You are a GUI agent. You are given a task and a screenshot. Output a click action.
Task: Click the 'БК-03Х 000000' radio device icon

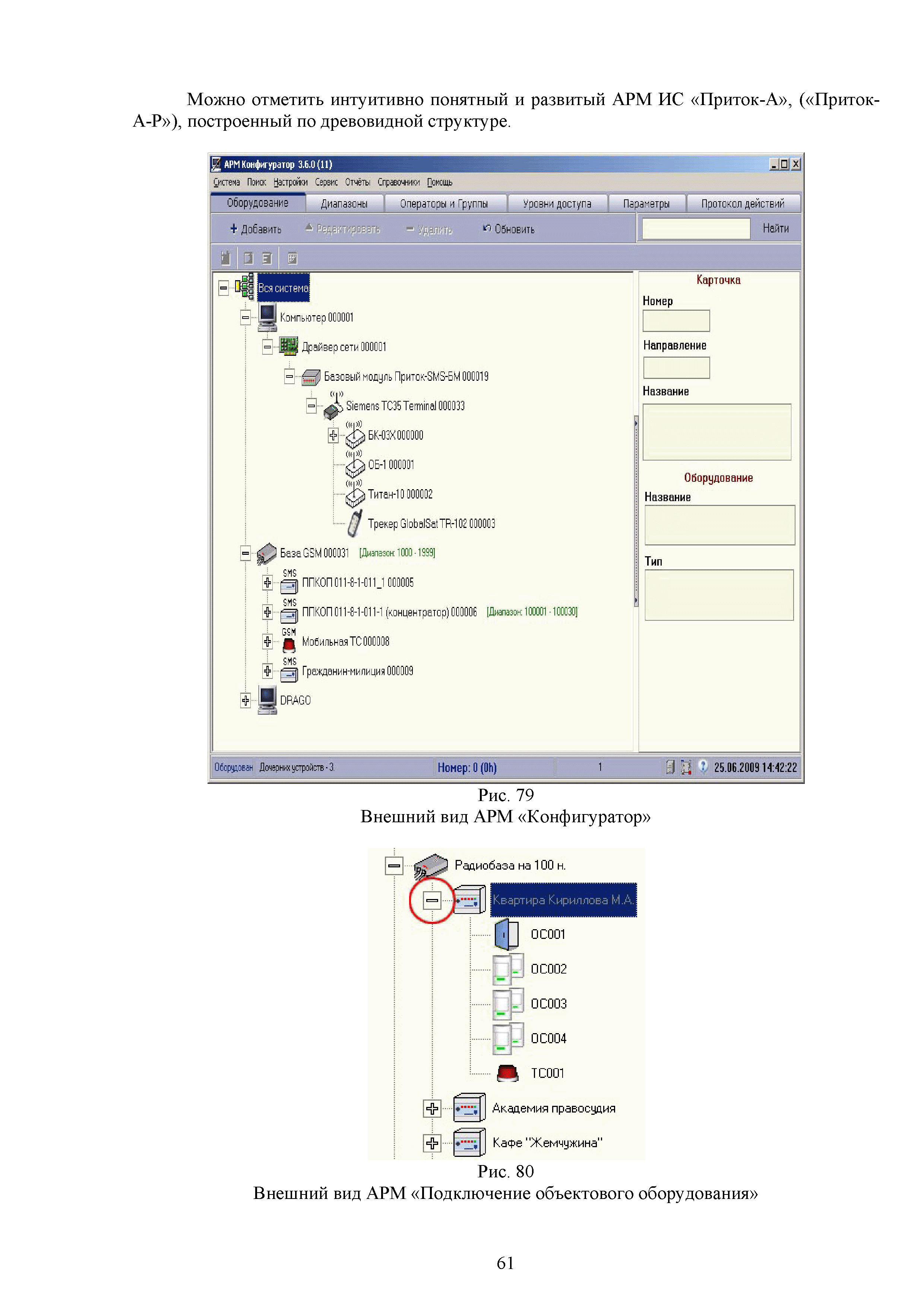tap(355, 434)
